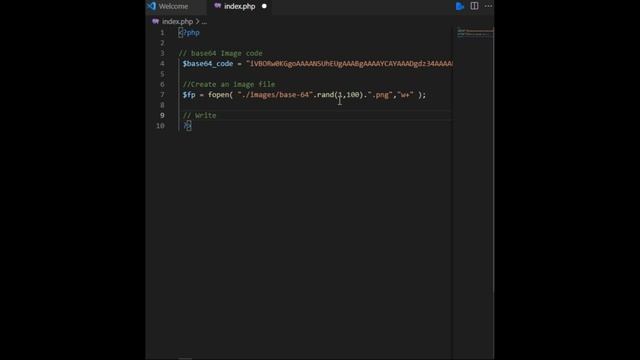640x360 pixels.
Task: Open the More Actions ellipsis menu
Action: point(488,6)
